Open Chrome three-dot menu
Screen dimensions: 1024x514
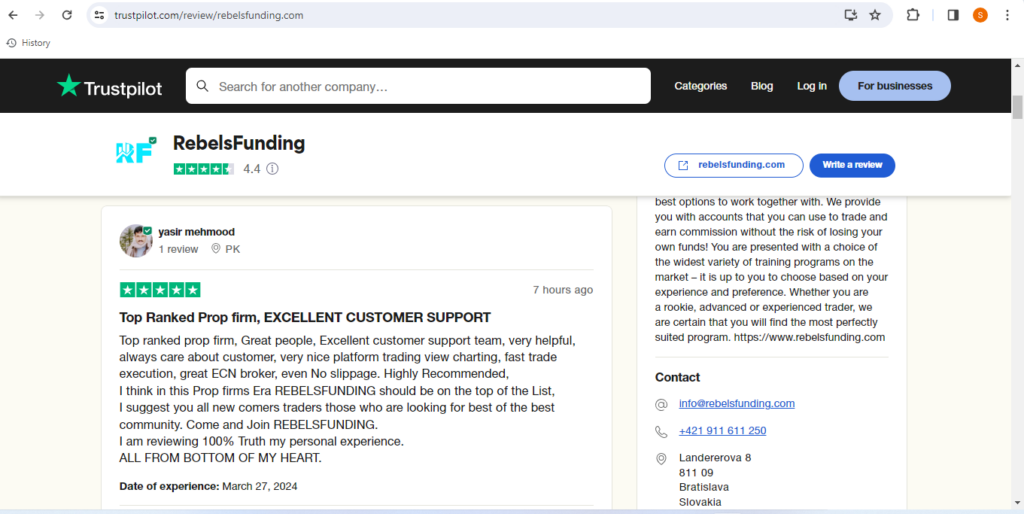(1007, 15)
